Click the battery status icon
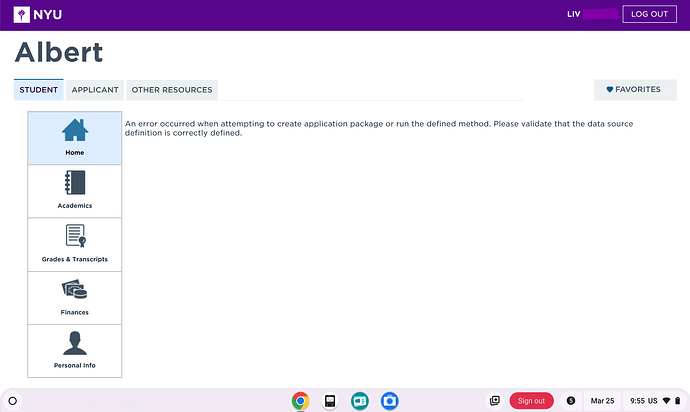690x412 pixels. [678, 401]
